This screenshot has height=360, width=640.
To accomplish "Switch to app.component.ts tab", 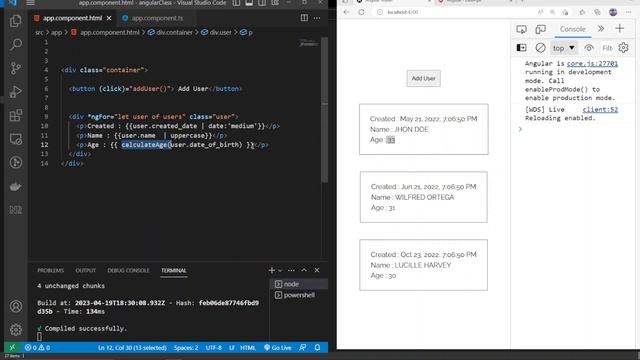I will 157,18.
